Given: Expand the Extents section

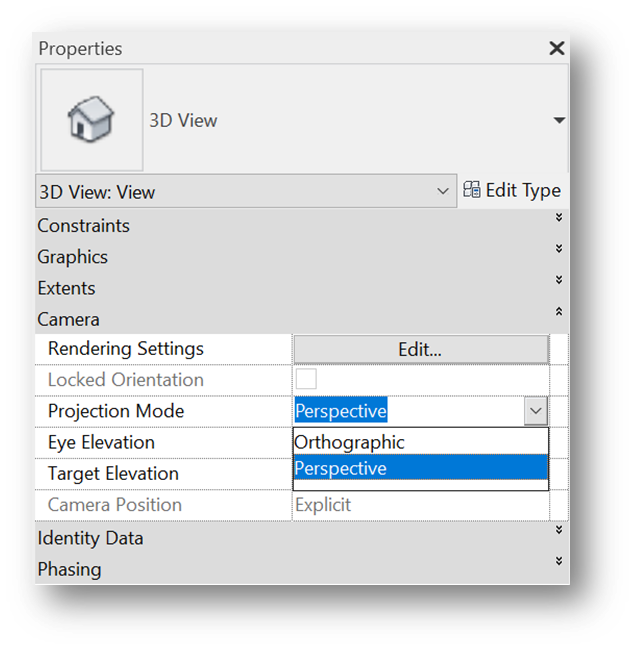Looking at the screenshot, I should pyautogui.click(x=559, y=279).
